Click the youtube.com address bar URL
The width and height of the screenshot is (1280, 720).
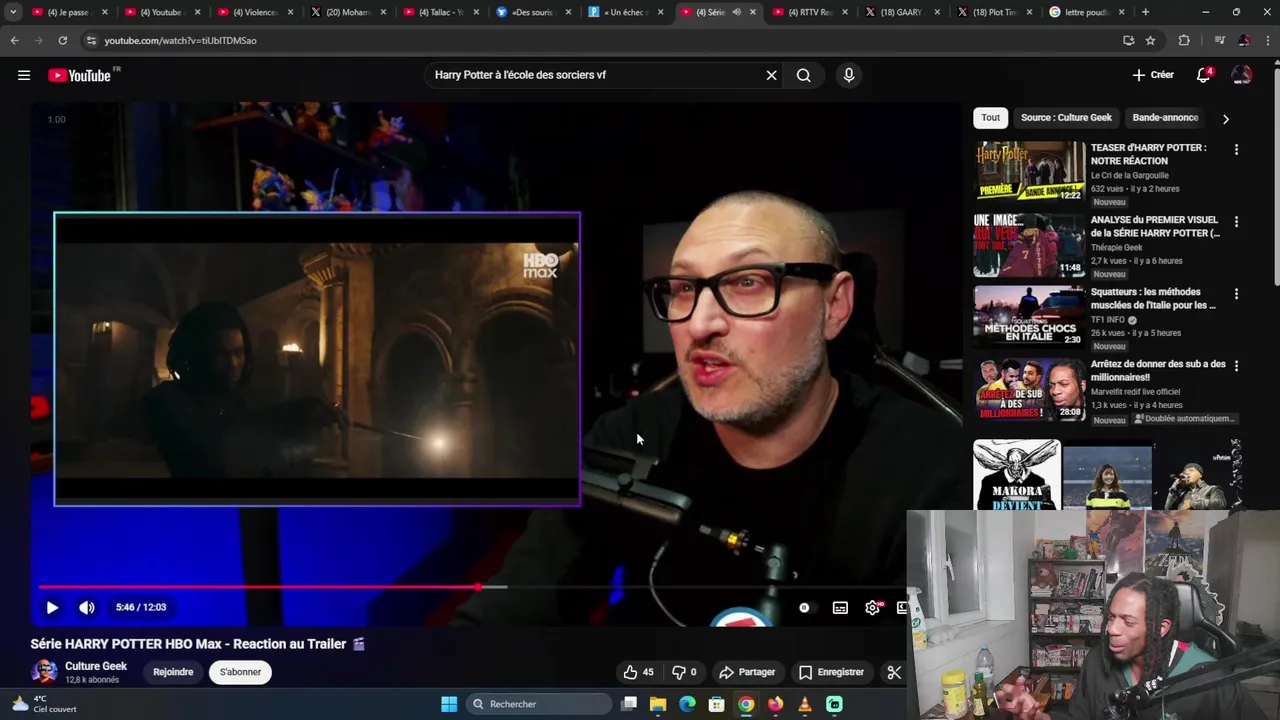(x=180, y=41)
